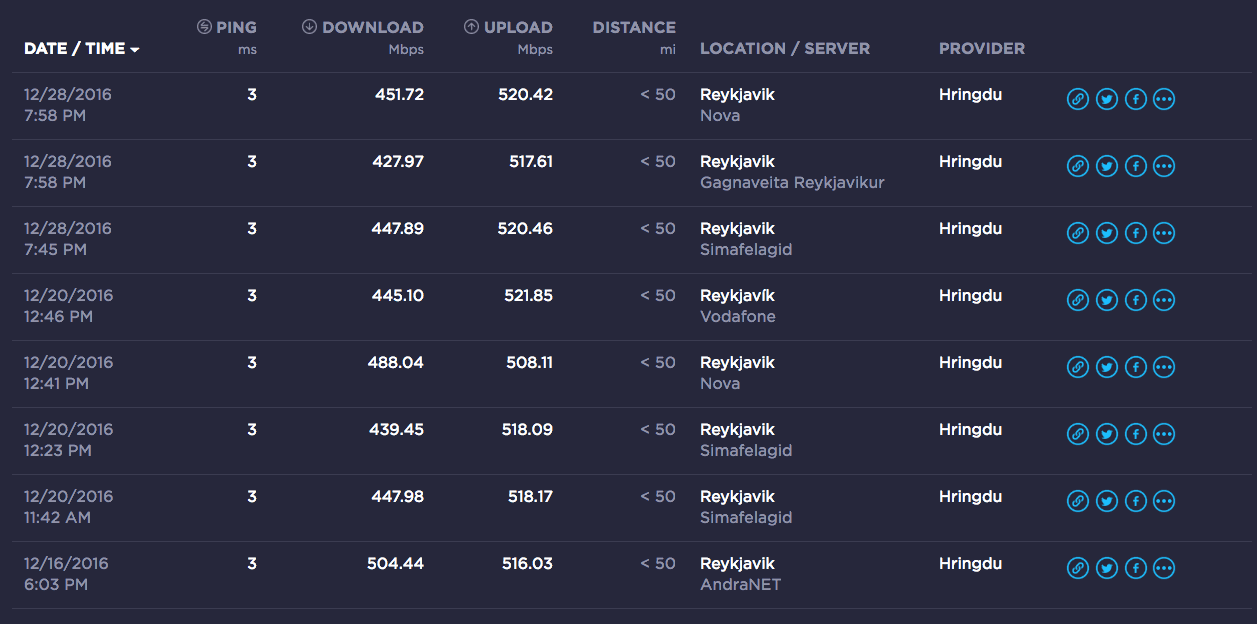Click the Vodafone server name
1257x624 pixels.
point(737,317)
